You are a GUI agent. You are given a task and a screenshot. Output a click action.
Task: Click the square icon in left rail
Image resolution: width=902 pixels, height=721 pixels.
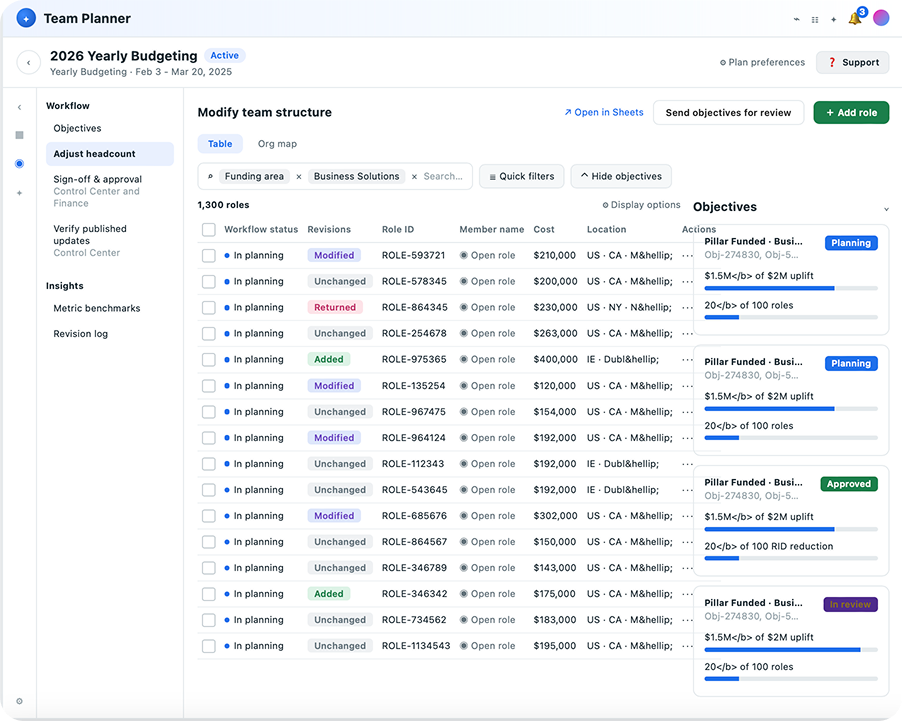(x=20, y=135)
